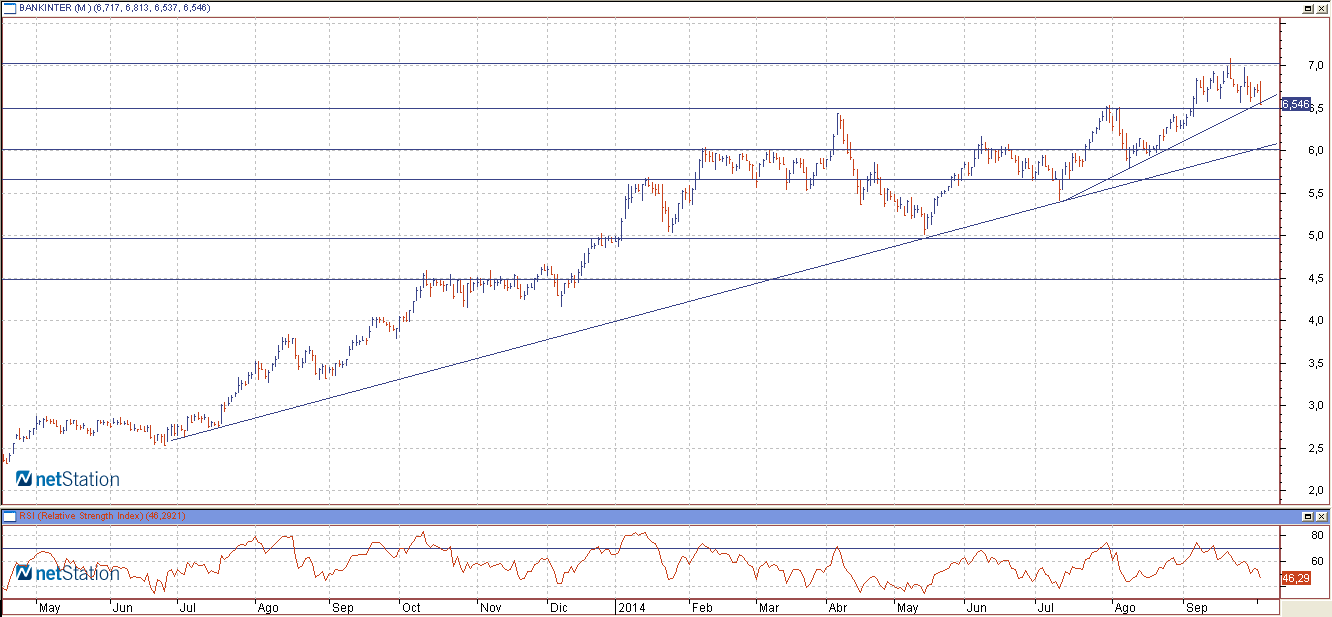
Task: Click the 60 level on RSI axis
Action: tap(1317, 561)
